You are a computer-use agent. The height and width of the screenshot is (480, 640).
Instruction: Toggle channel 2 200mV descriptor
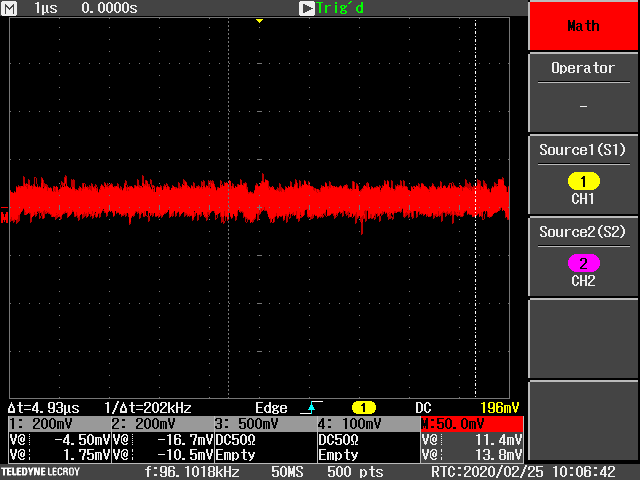[x=160, y=424]
